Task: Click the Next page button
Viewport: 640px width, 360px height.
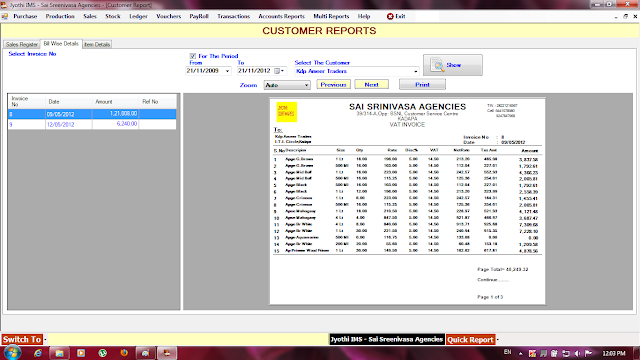Action: pos(371,84)
